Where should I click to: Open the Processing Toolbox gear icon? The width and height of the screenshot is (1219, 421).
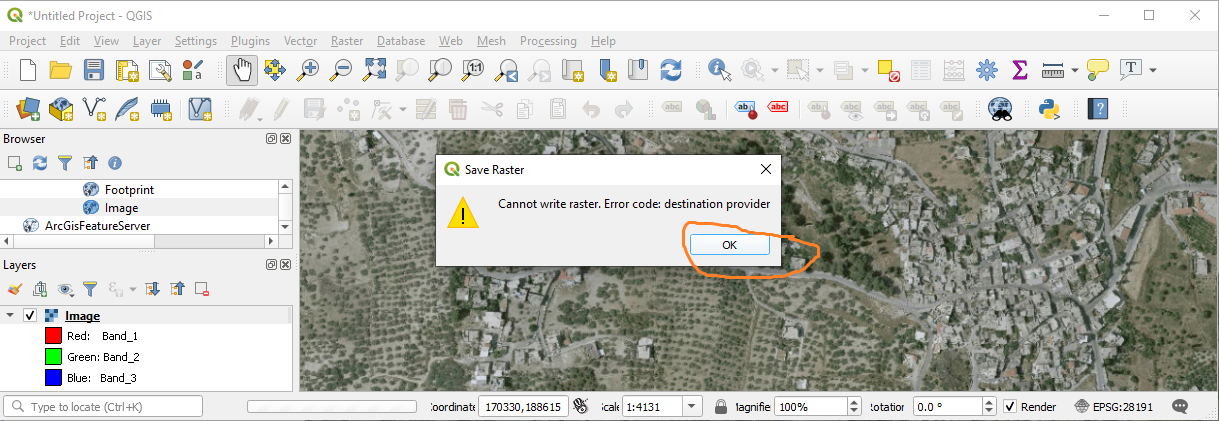(987, 70)
